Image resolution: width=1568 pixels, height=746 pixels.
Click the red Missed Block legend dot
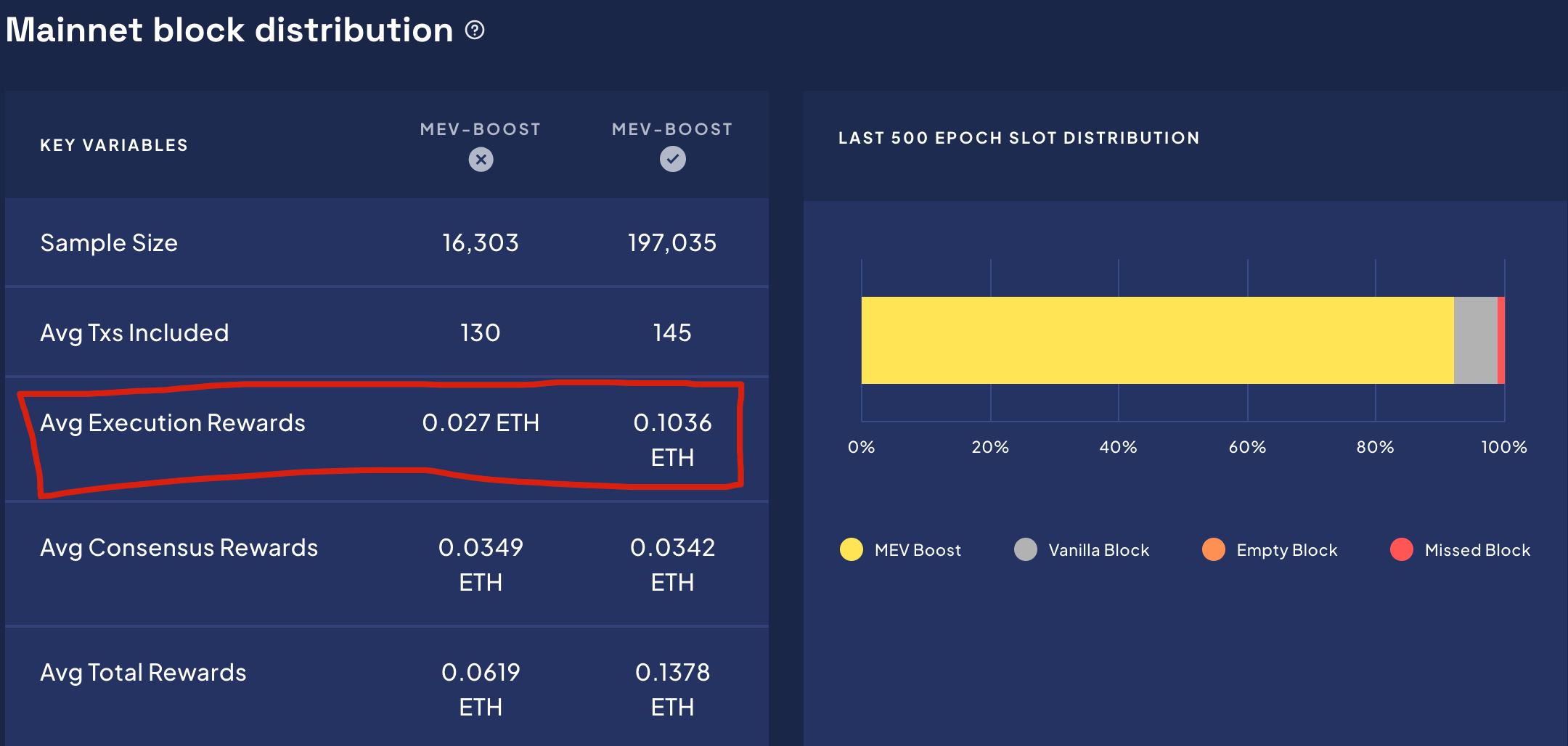(1401, 549)
